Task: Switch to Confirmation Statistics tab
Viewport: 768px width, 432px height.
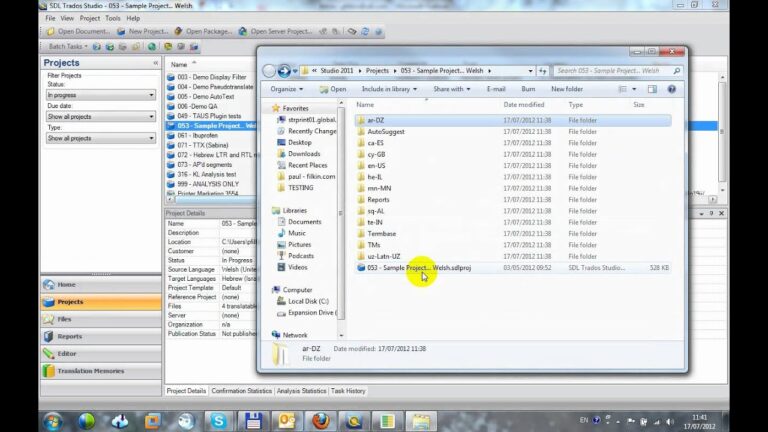Action: coord(241,391)
